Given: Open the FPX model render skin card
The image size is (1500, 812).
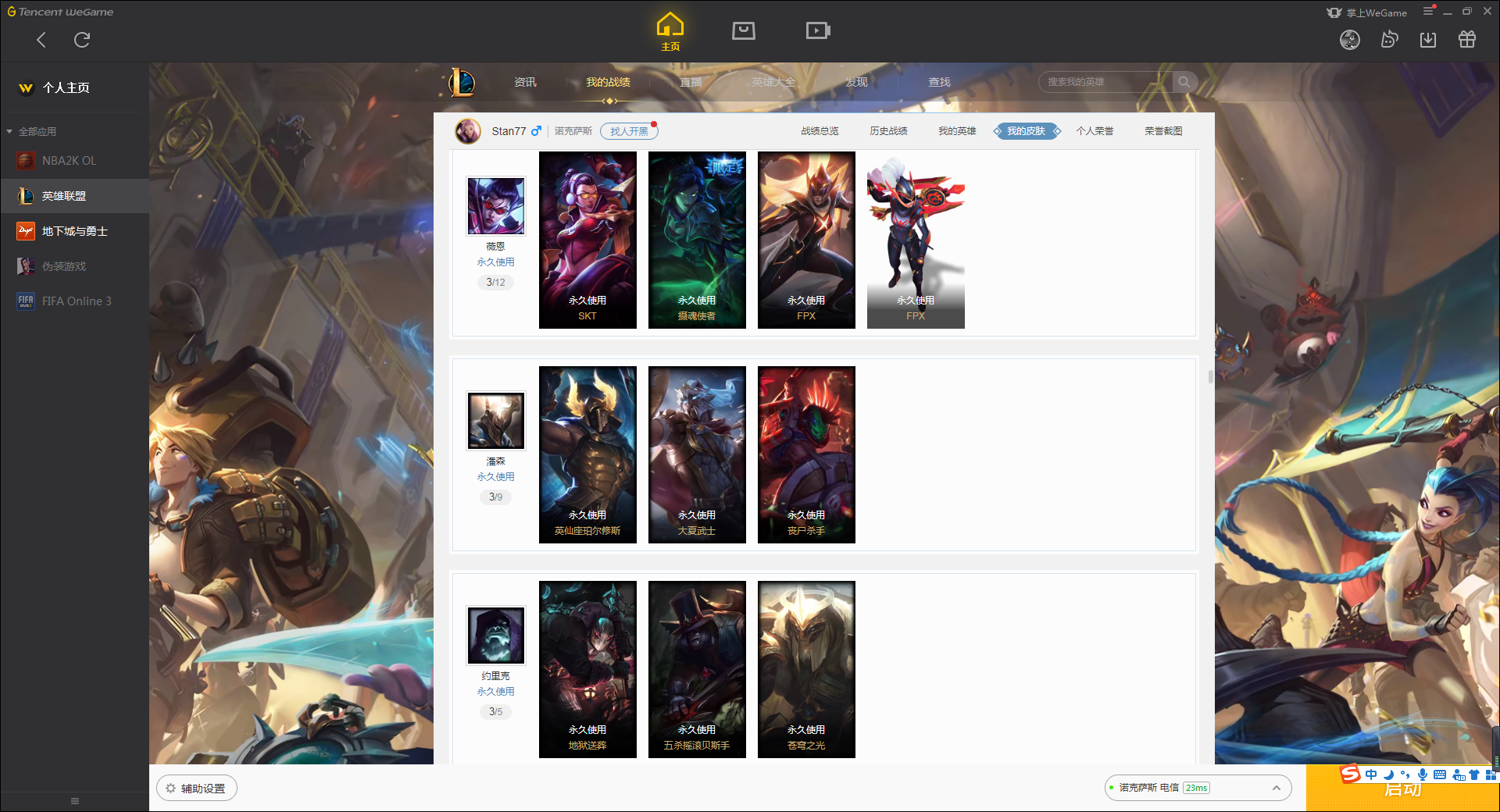Looking at the screenshot, I should (x=916, y=240).
